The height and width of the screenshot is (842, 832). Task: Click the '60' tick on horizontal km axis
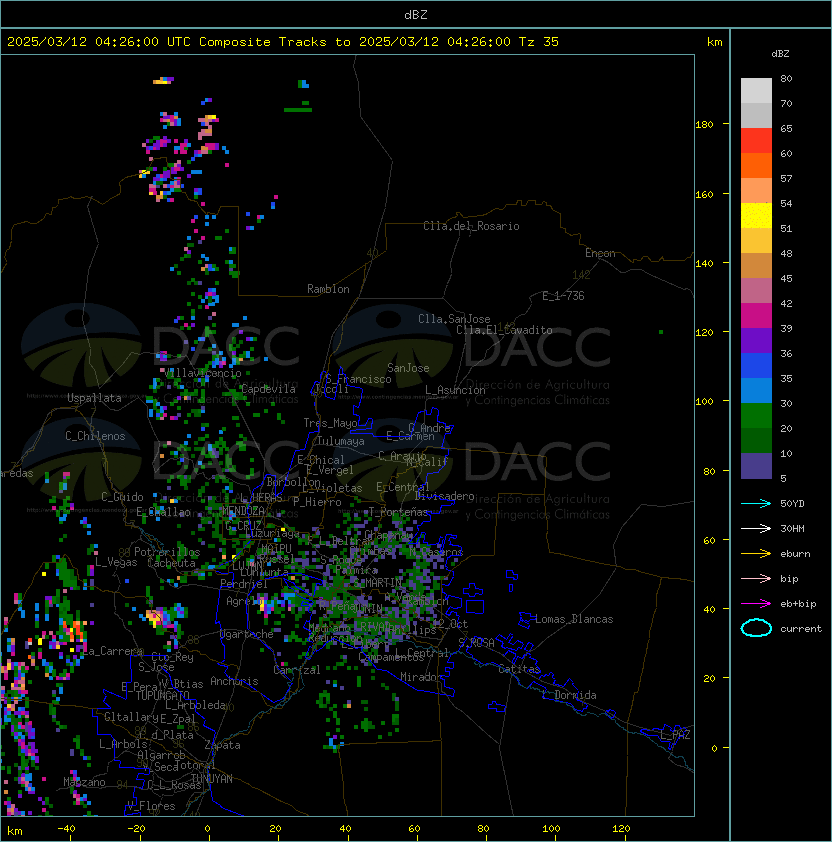coord(414,829)
